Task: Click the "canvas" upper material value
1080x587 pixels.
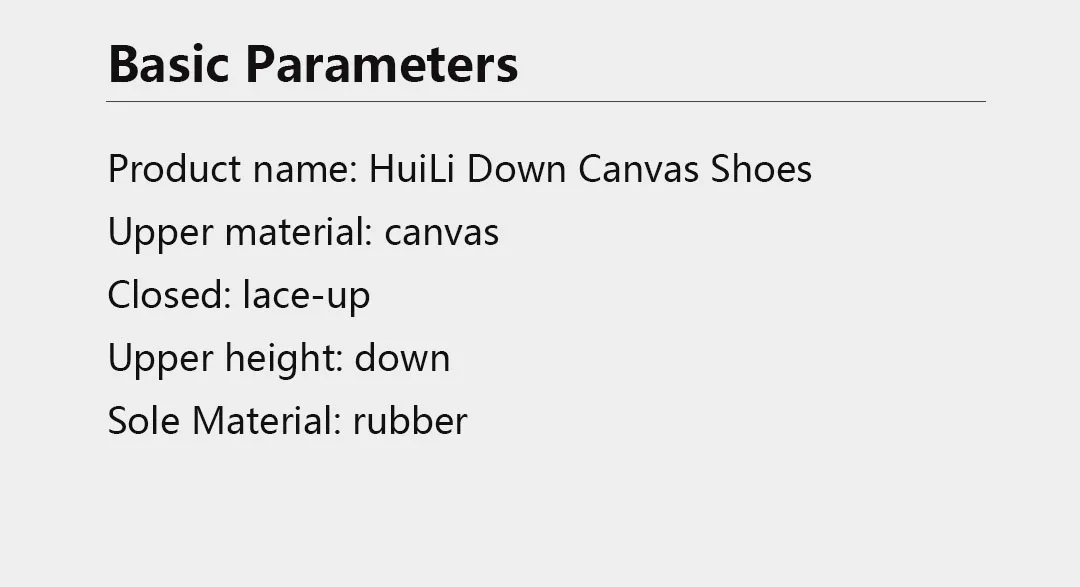Action: (442, 233)
